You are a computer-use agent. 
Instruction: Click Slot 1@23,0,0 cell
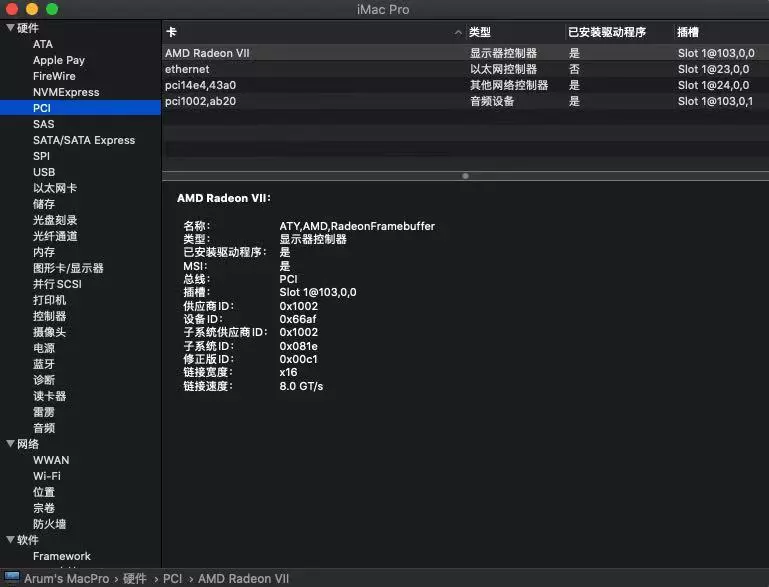[x=714, y=69]
